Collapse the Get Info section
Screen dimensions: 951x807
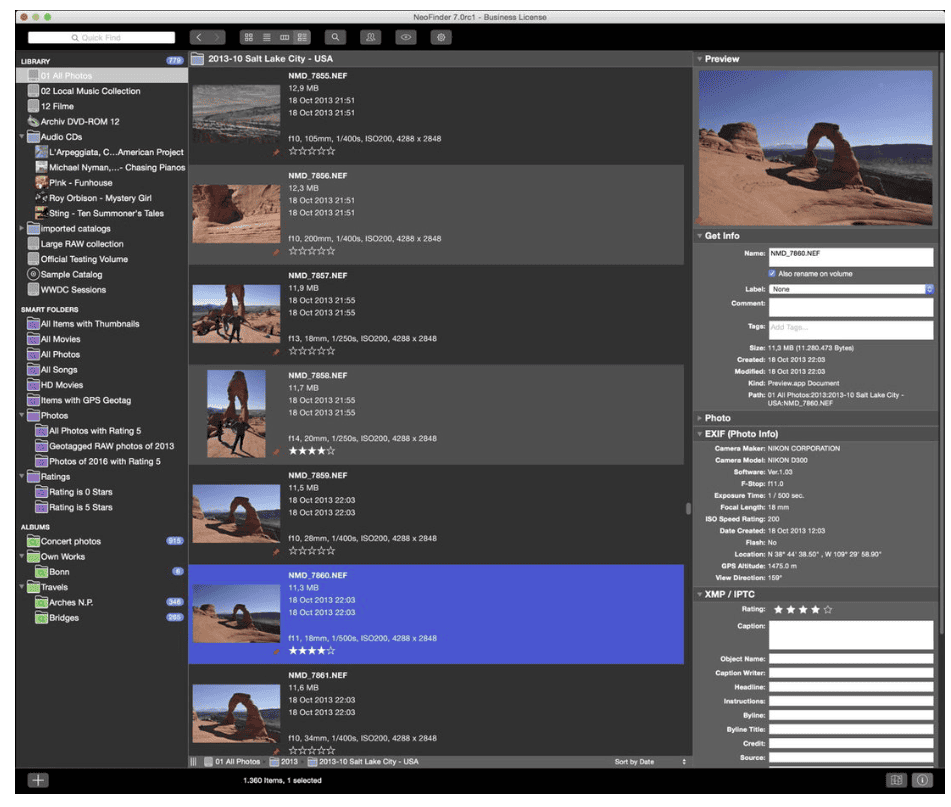pyautogui.click(x=699, y=235)
